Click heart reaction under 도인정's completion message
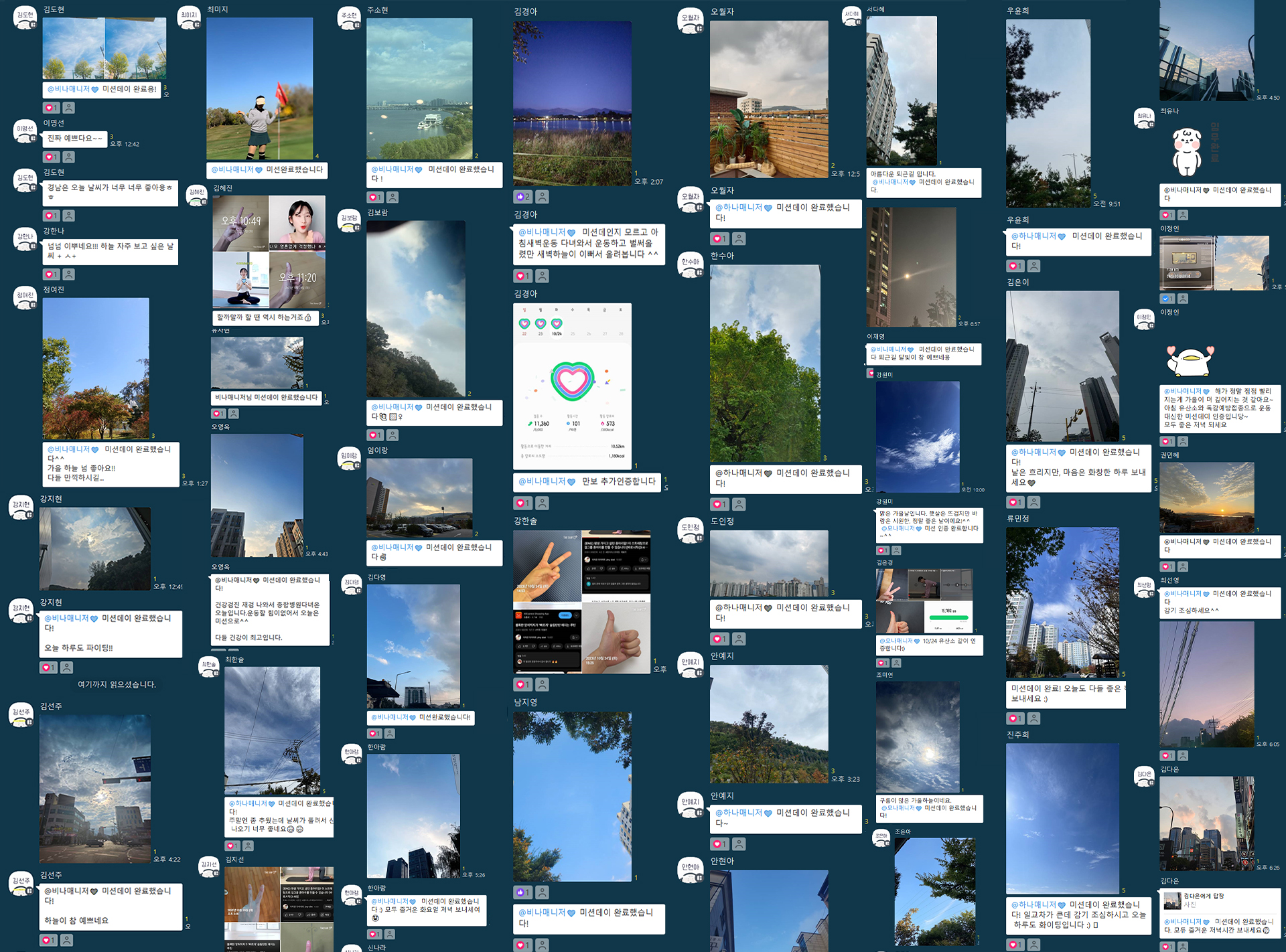The height and width of the screenshot is (952, 1286). 719,639
